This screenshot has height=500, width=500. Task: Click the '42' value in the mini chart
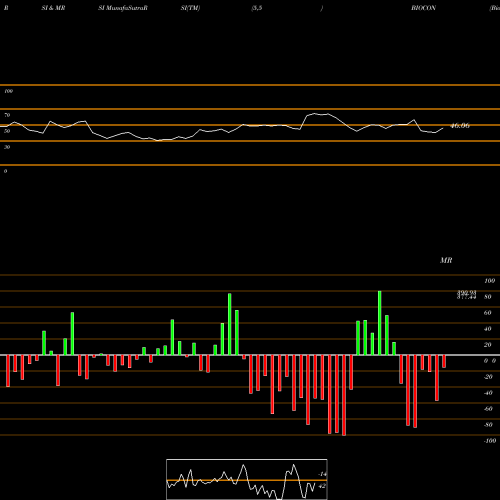[x=322, y=486]
